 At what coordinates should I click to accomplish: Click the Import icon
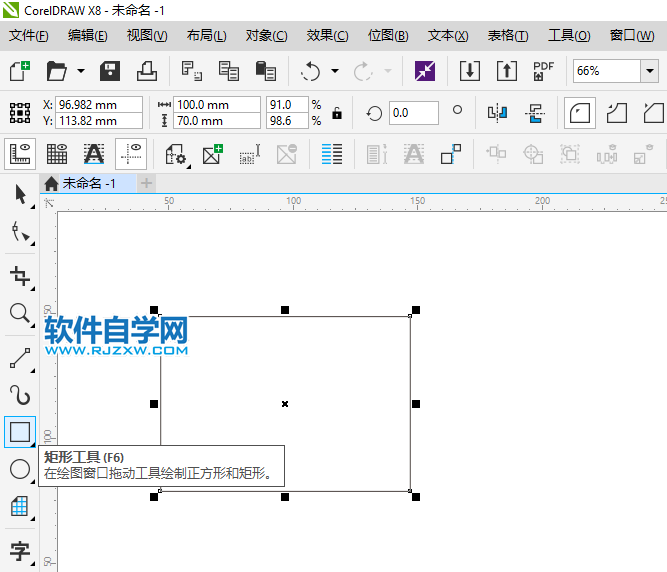470,71
